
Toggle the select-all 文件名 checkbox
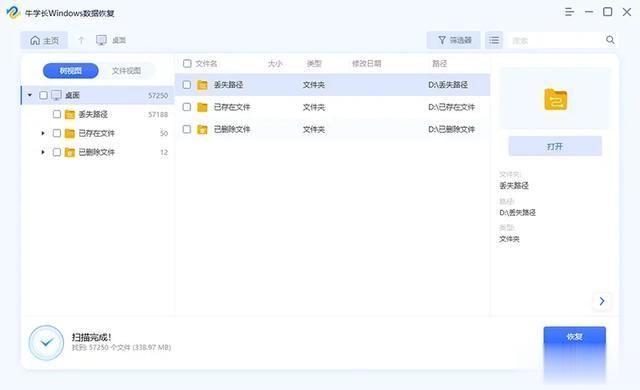pos(187,63)
